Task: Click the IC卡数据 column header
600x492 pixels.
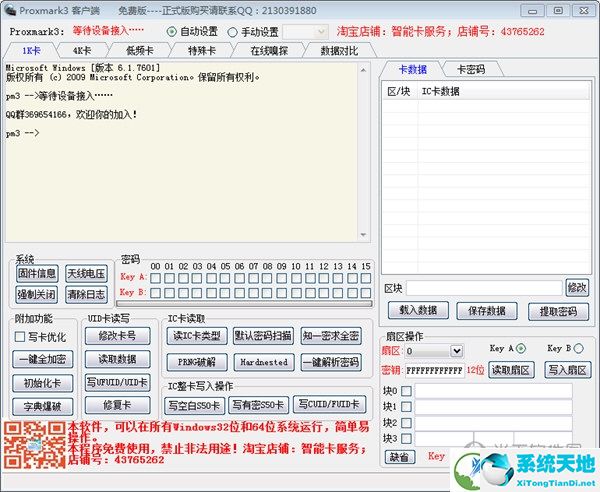Action: [503, 91]
